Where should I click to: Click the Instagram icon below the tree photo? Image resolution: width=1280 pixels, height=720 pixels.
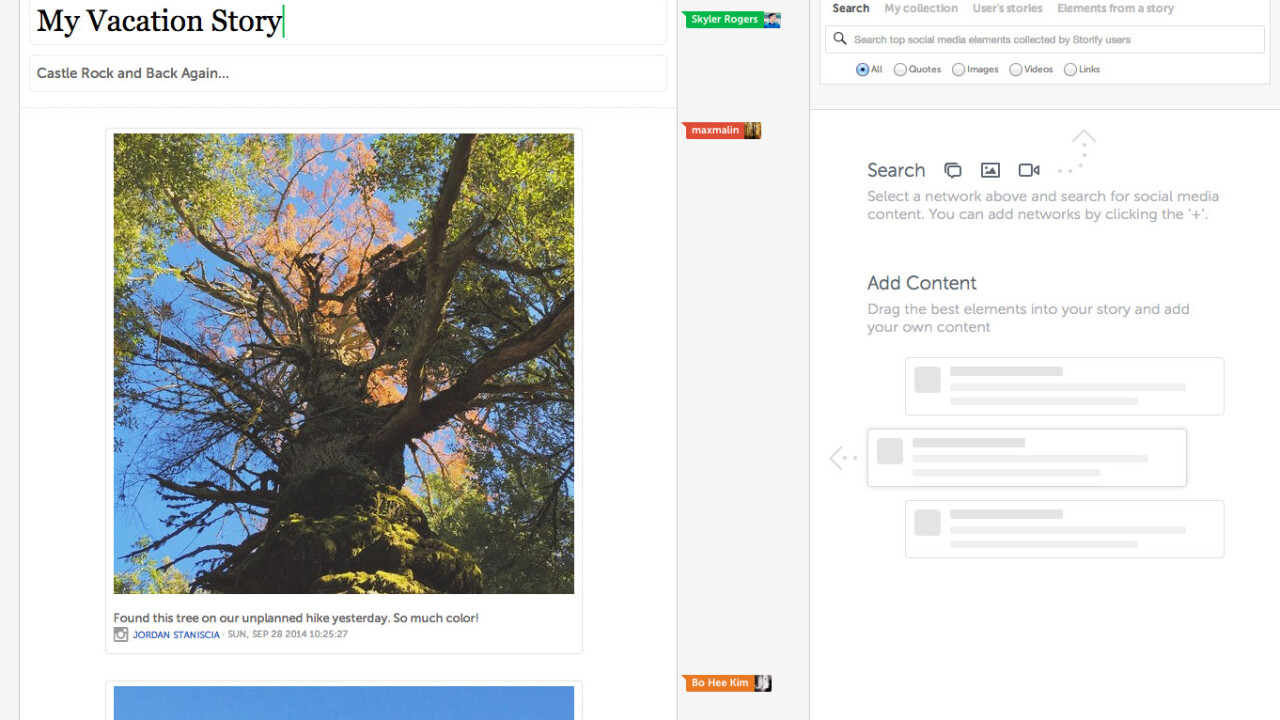pos(121,634)
